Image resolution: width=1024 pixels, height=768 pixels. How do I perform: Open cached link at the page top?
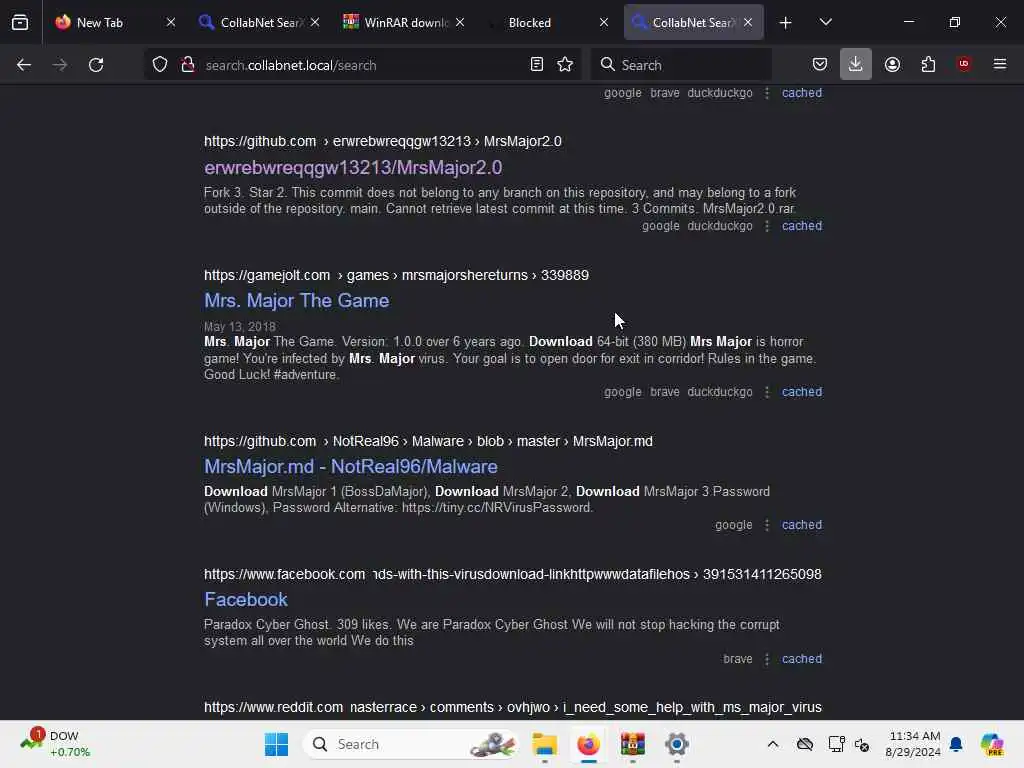pos(802,93)
